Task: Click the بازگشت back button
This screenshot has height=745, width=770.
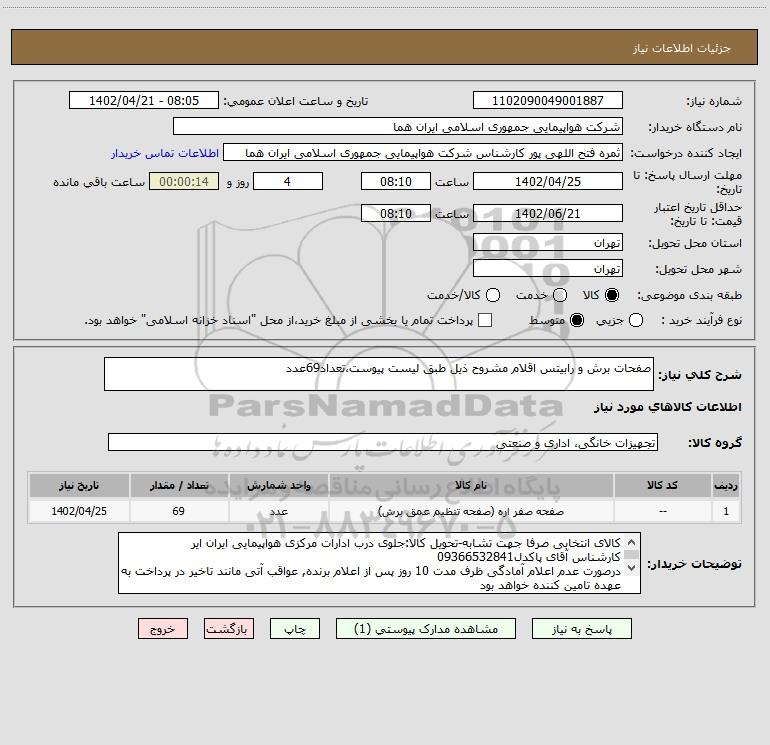Action: (x=229, y=629)
